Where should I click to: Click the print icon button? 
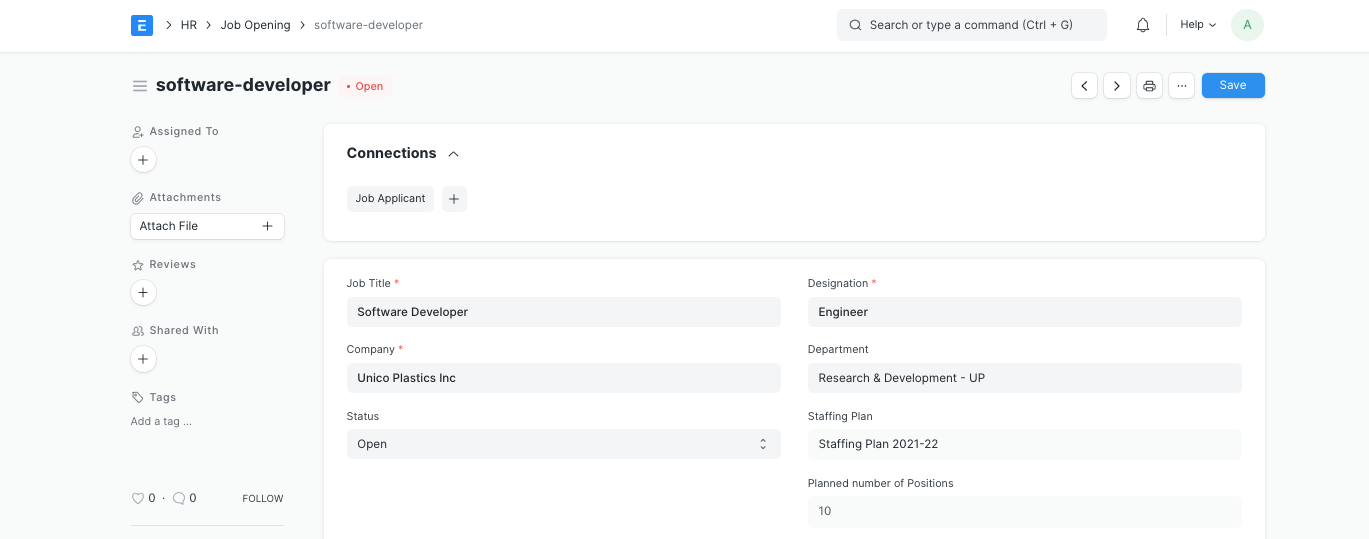click(x=1149, y=86)
